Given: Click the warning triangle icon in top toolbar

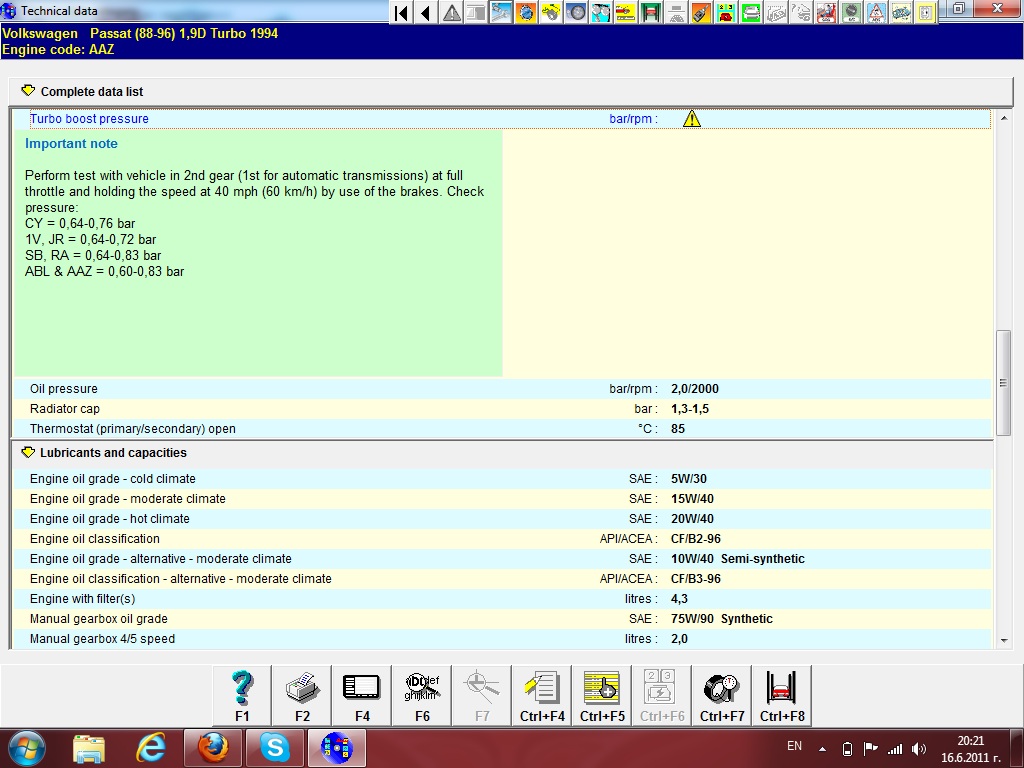Looking at the screenshot, I should coord(452,13).
